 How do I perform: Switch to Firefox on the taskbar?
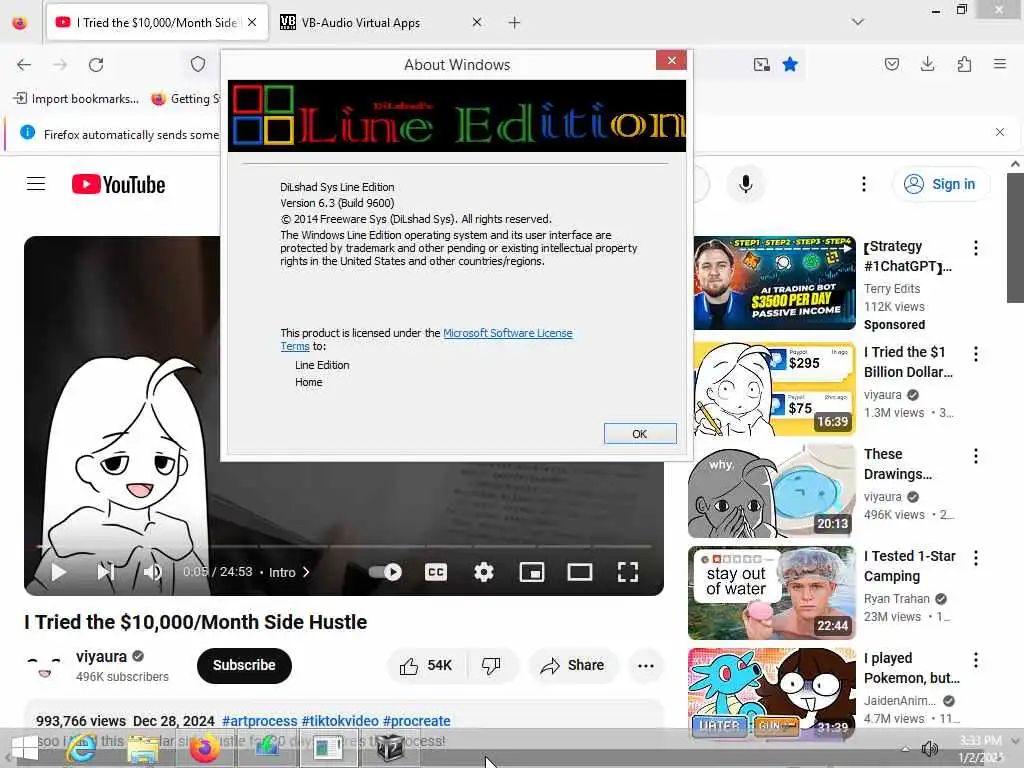point(204,748)
